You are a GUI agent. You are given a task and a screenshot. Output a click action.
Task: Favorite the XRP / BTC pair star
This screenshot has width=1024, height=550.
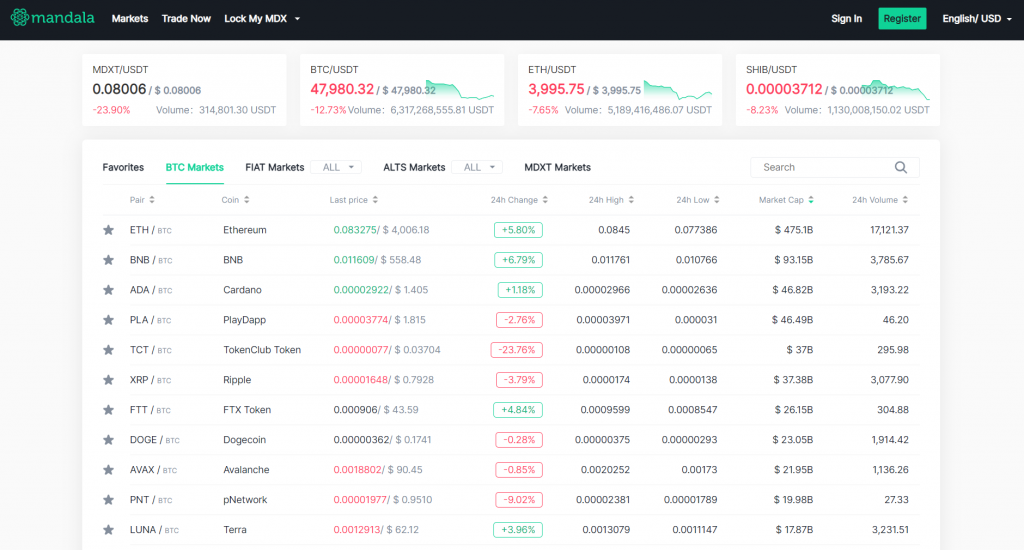108,380
